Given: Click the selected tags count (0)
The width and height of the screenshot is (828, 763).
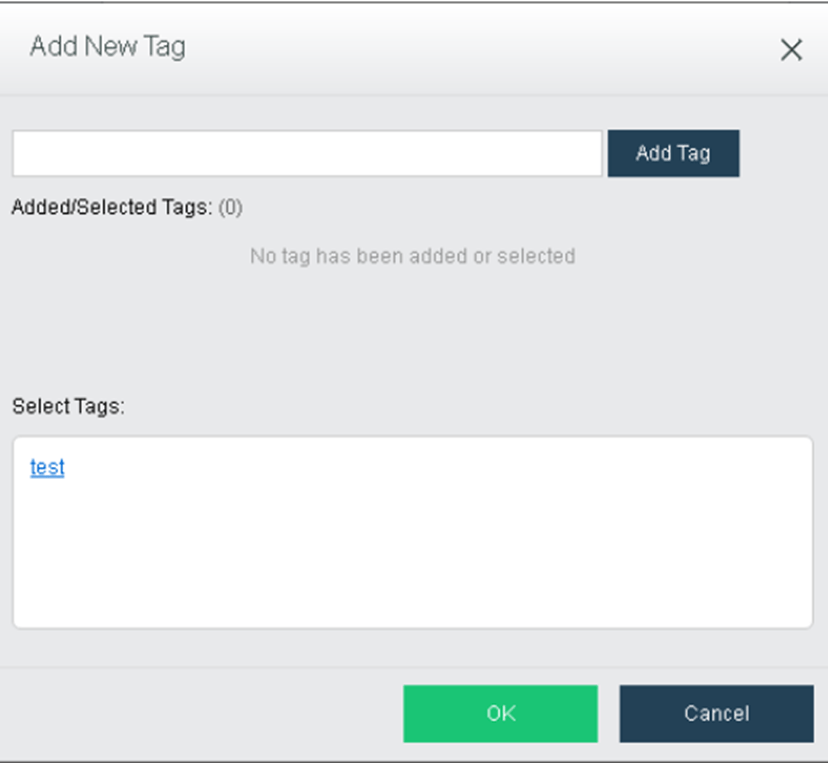Looking at the screenshot, I should point(230,208).
